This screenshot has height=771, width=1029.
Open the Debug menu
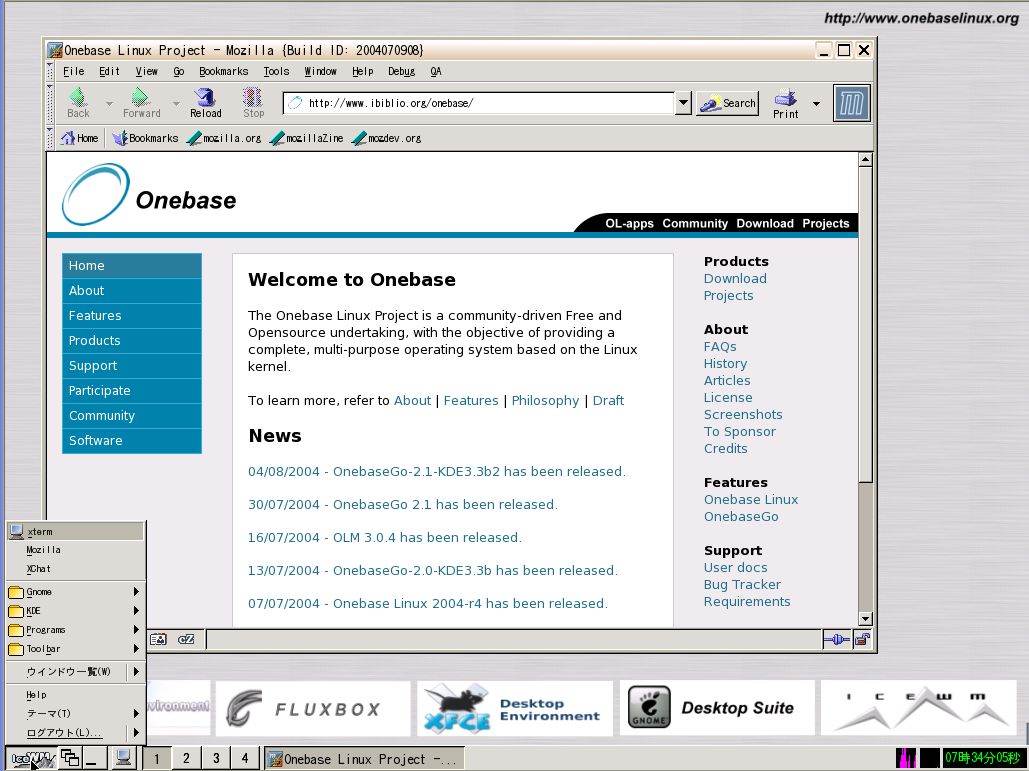(401, 71)
